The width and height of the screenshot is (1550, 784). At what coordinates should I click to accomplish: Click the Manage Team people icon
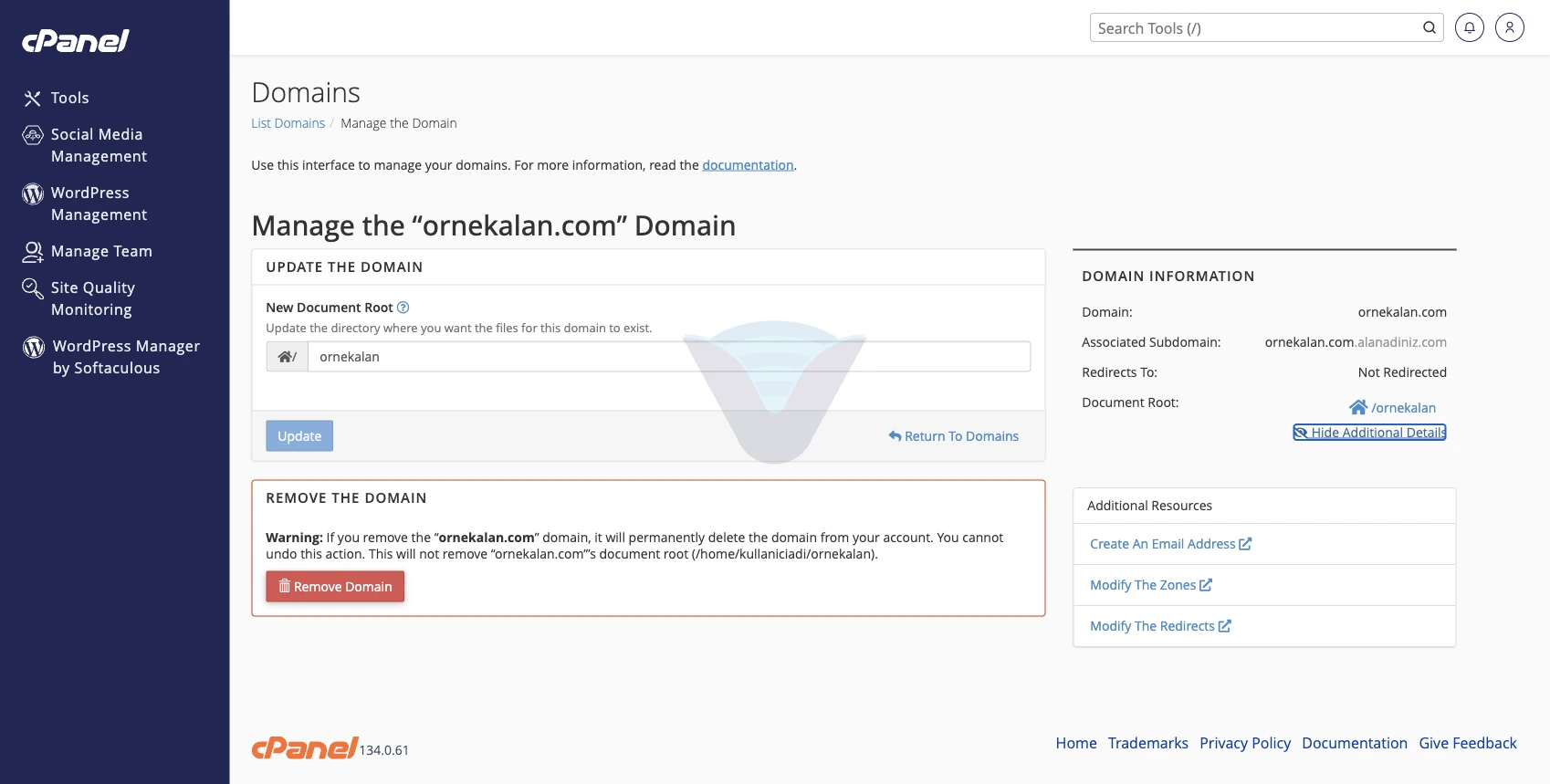point(33,252)
